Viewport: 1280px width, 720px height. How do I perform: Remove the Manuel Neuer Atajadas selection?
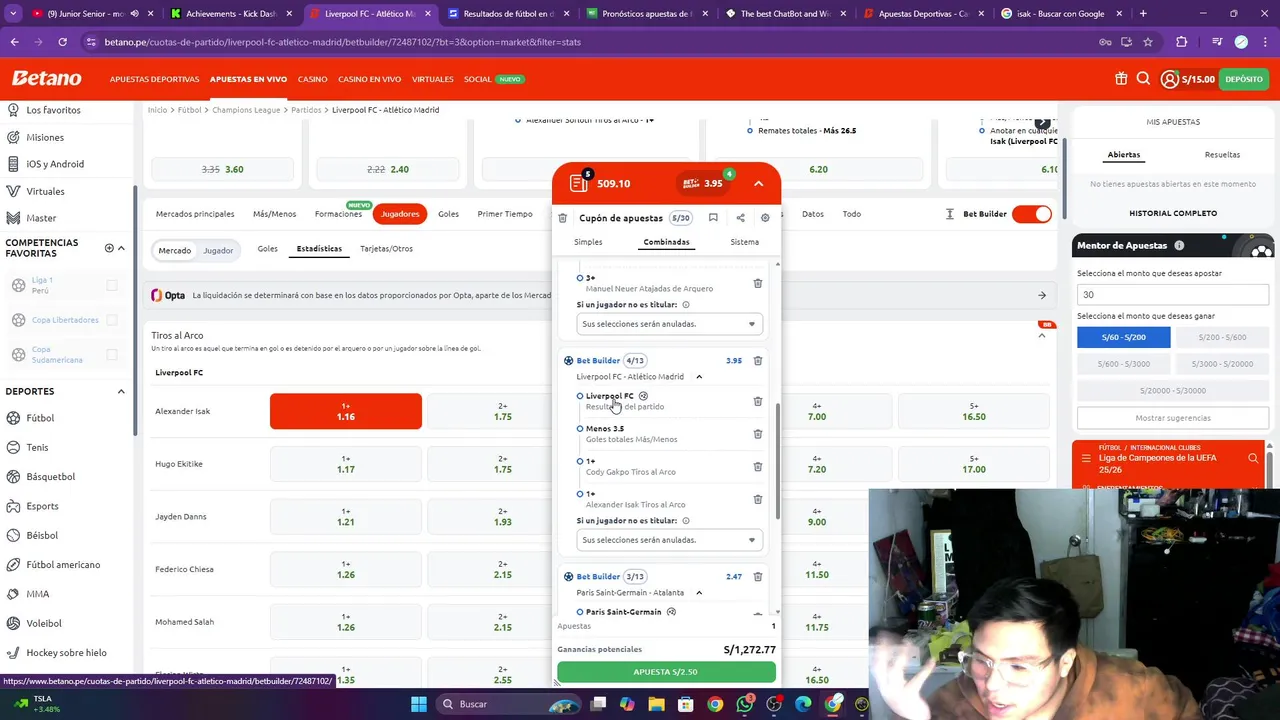[757, 284]
